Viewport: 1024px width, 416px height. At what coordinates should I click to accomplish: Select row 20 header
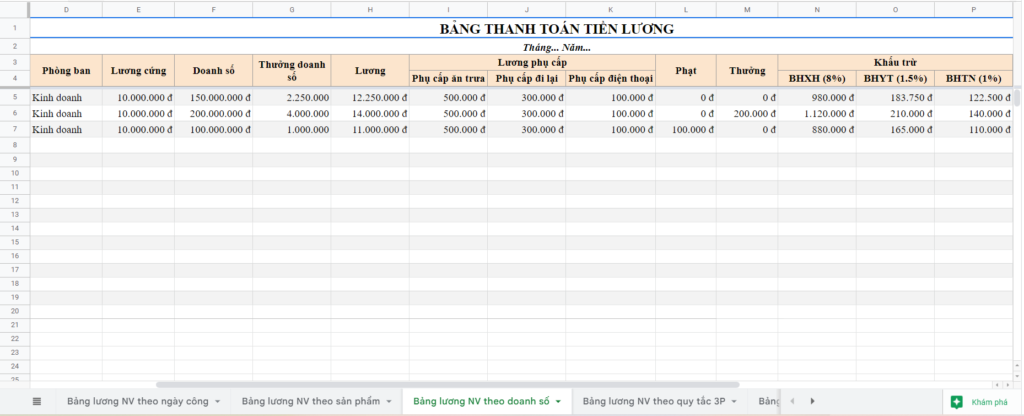pos(15,311)
